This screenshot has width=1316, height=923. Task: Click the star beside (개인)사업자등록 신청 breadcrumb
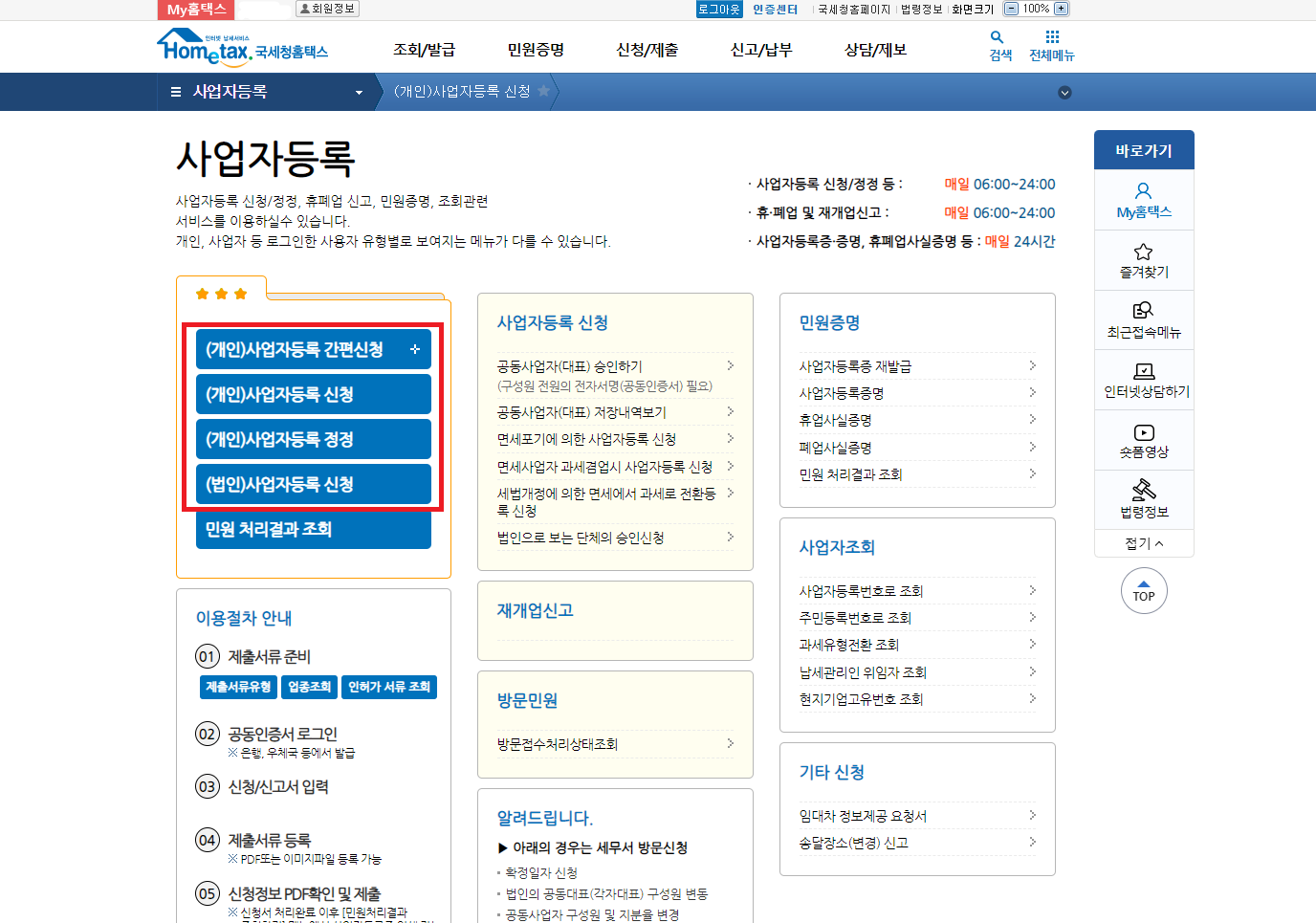click(x=543, y=91)
